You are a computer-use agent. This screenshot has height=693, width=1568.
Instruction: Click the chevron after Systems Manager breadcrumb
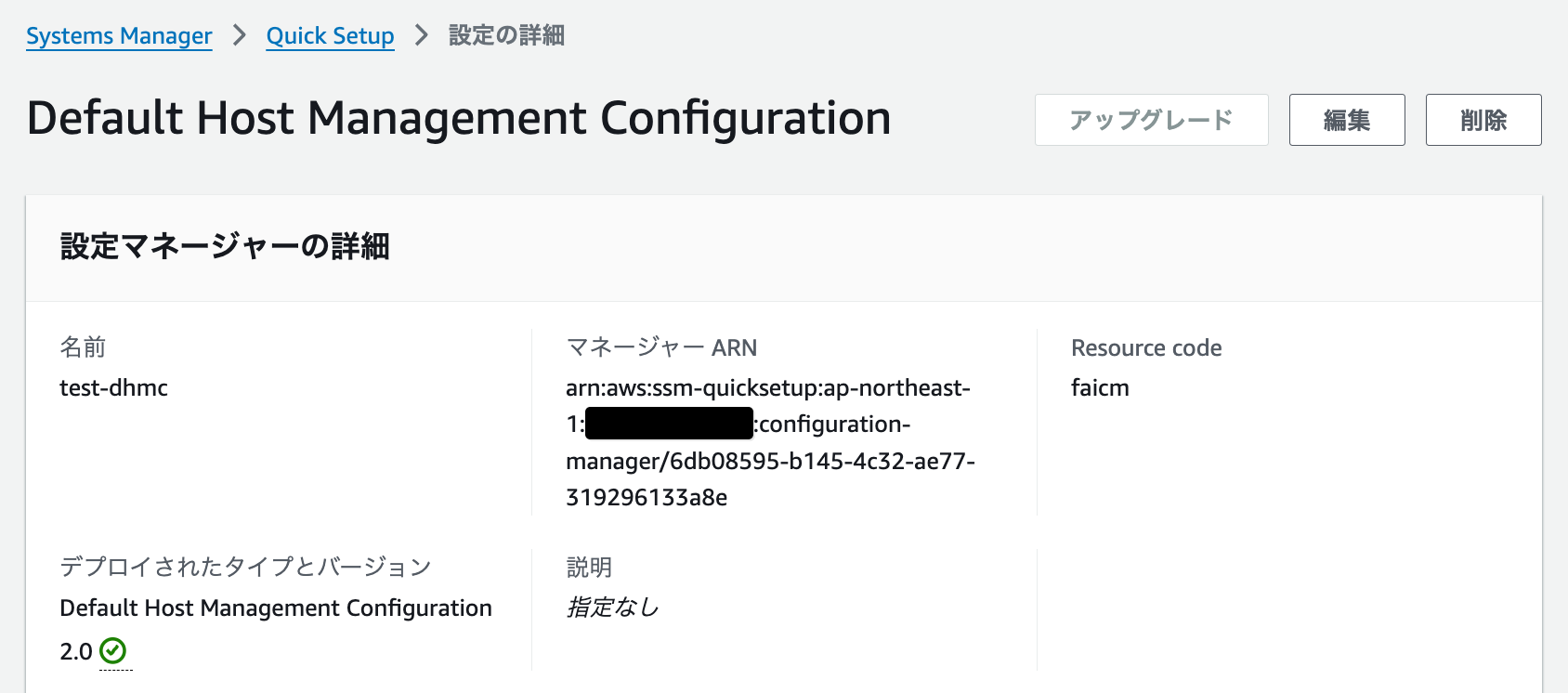[x=240, y=35]
